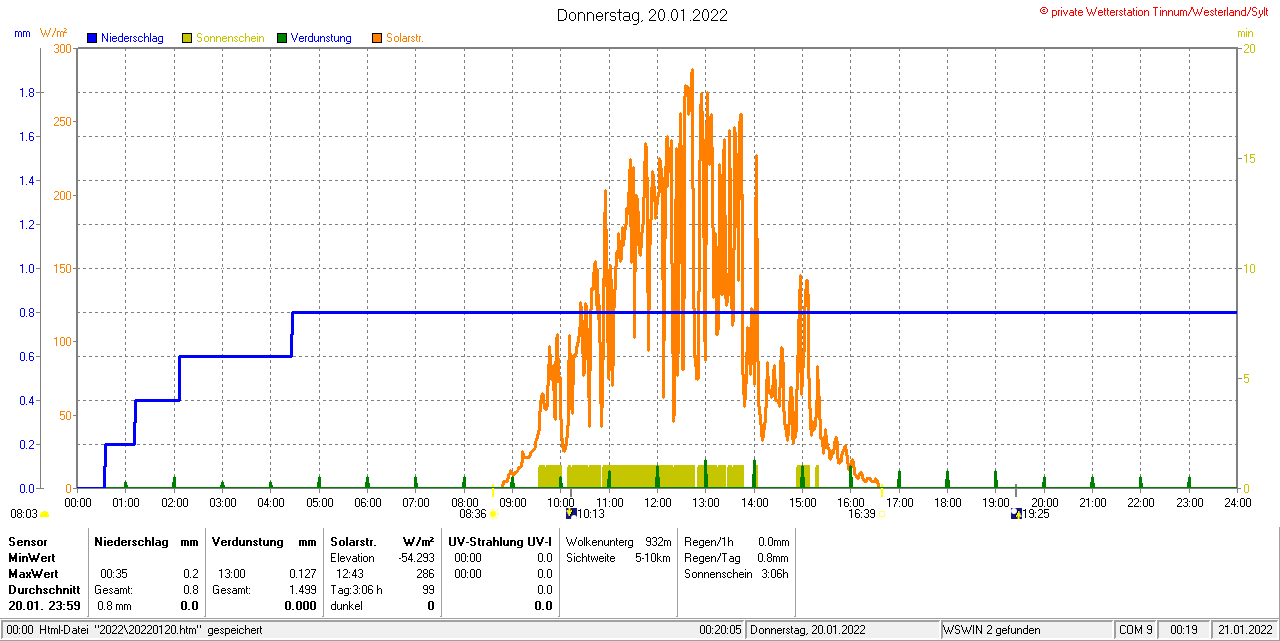
Task: Click the sunrise time 08:36 label
Action: [x=473, y=514]
